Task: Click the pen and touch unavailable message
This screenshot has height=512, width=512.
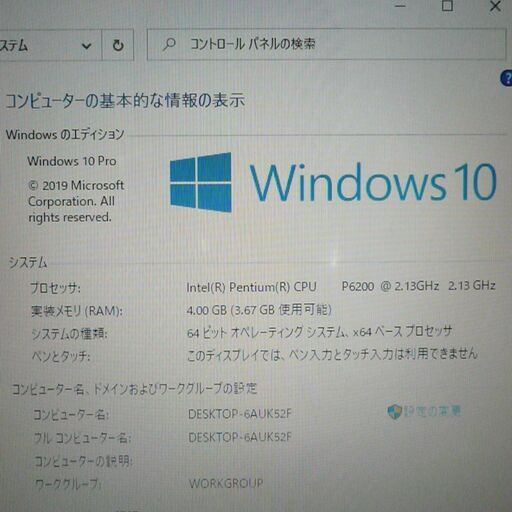Action: (x=332, y=354)
